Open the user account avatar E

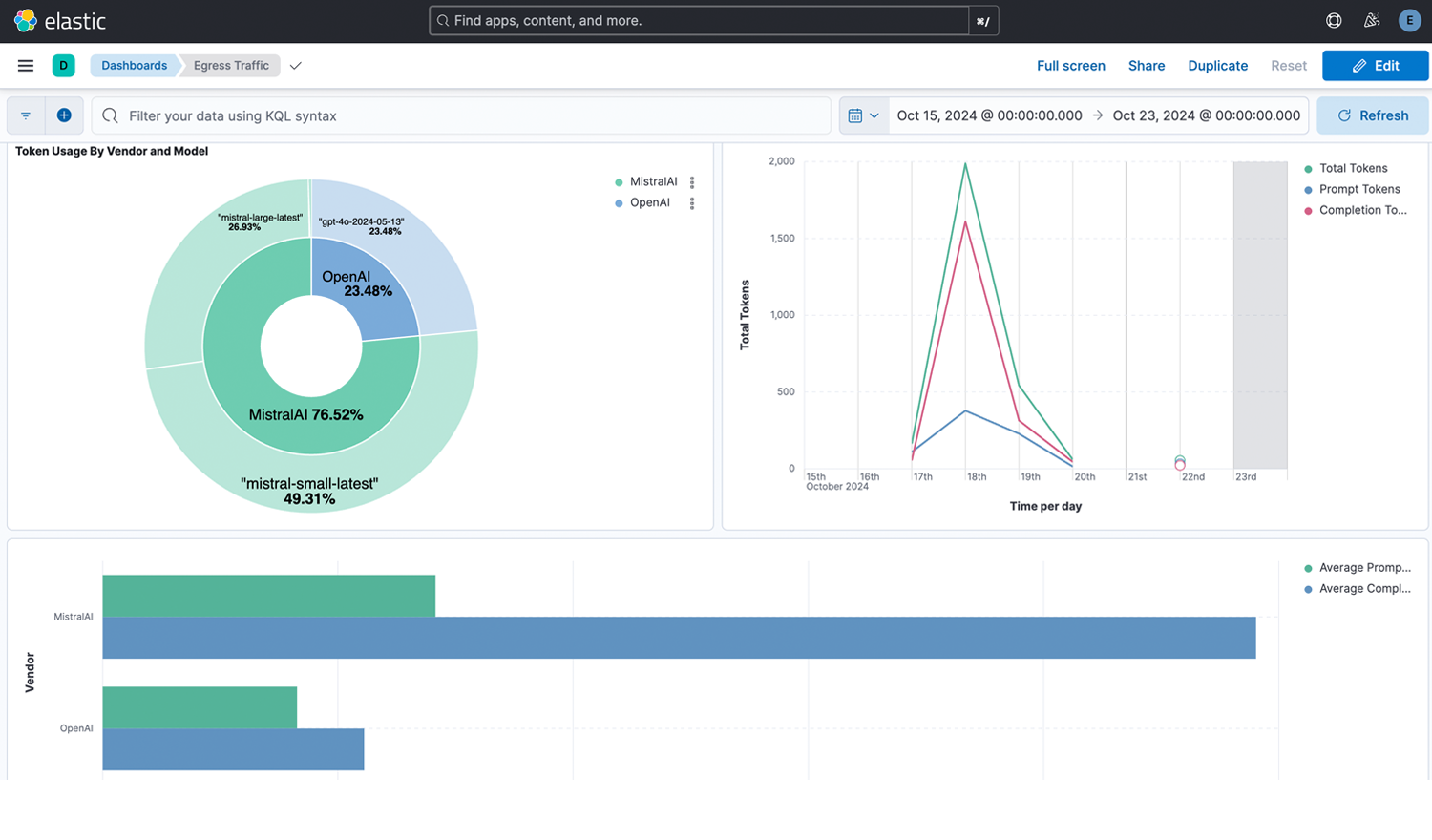tap(1409, 20)
